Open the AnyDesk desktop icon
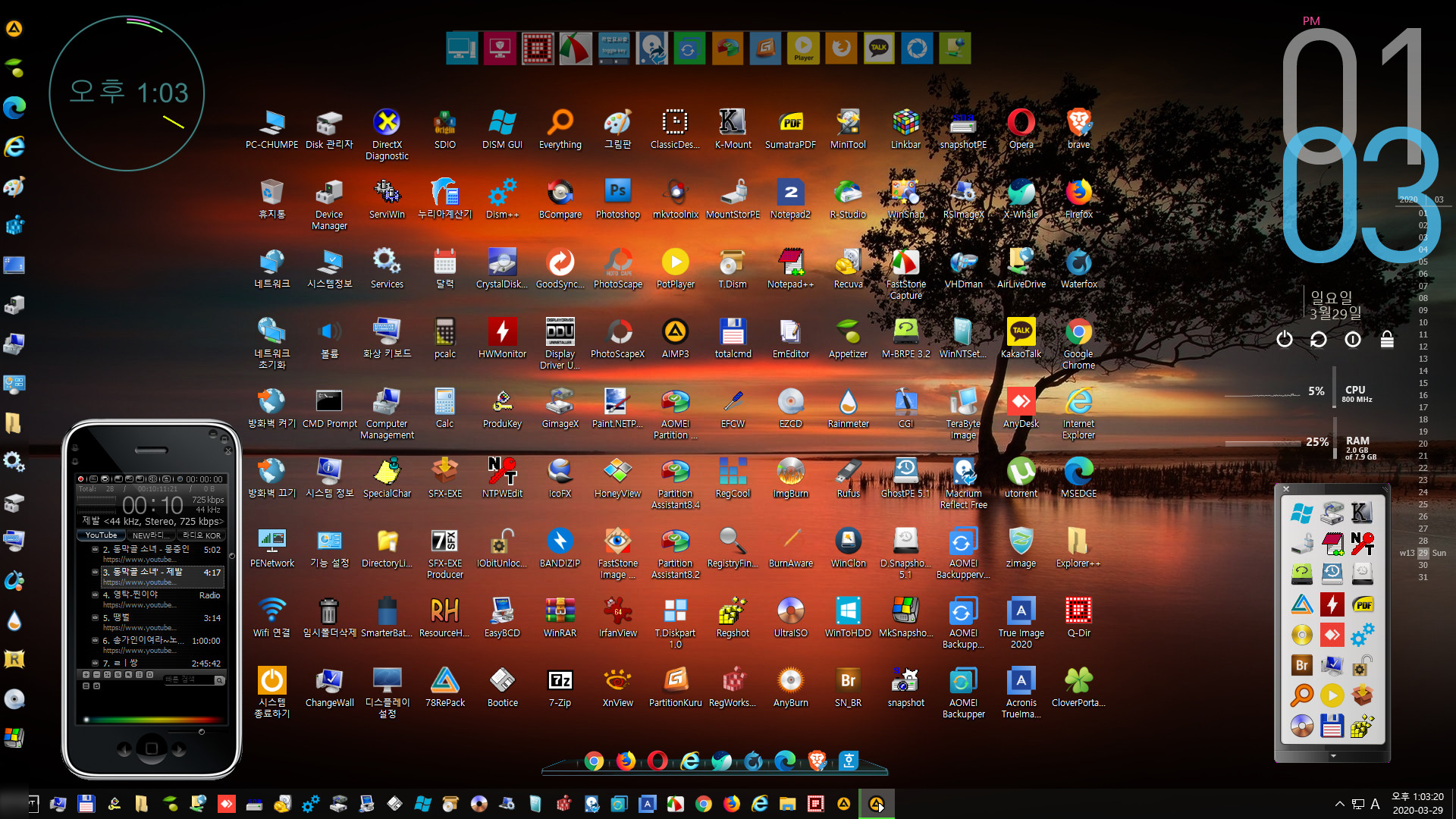Image resolution: width=1456 pixels, height=819 pixels. point(1021,408)
